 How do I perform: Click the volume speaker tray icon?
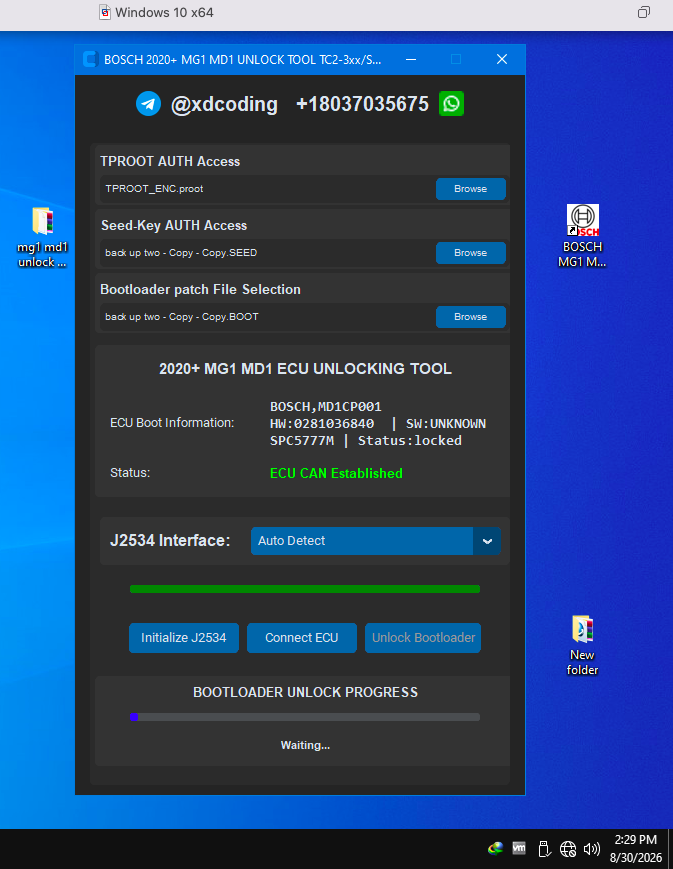[592, 848]
